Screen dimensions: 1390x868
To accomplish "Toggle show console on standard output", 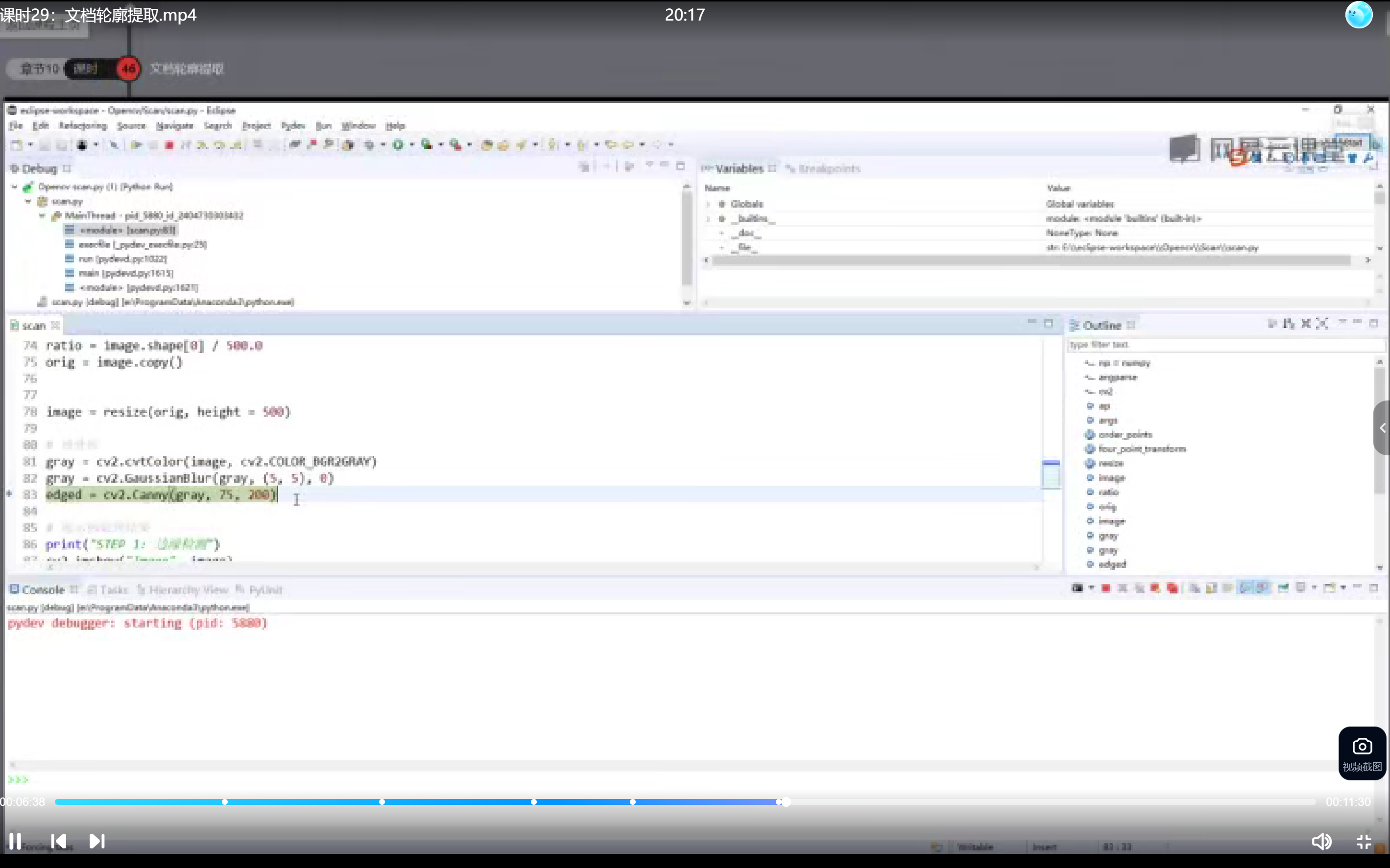I will 1245,588.
